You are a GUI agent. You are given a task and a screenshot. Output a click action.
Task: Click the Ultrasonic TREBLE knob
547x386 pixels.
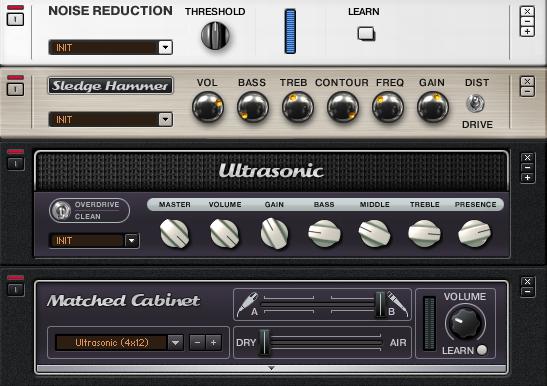[x=425, y=233]
